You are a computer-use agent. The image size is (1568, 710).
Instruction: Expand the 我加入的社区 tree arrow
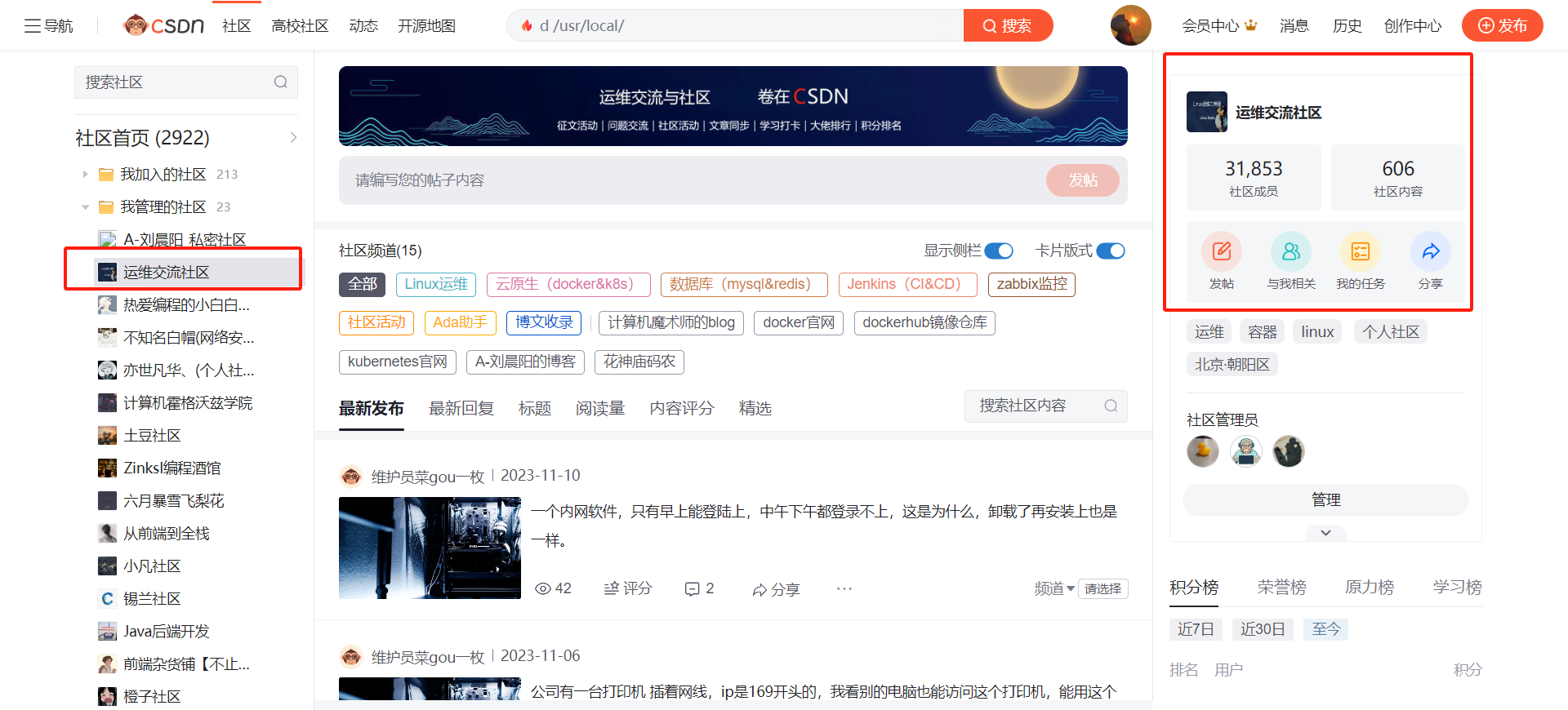[85, 174]
